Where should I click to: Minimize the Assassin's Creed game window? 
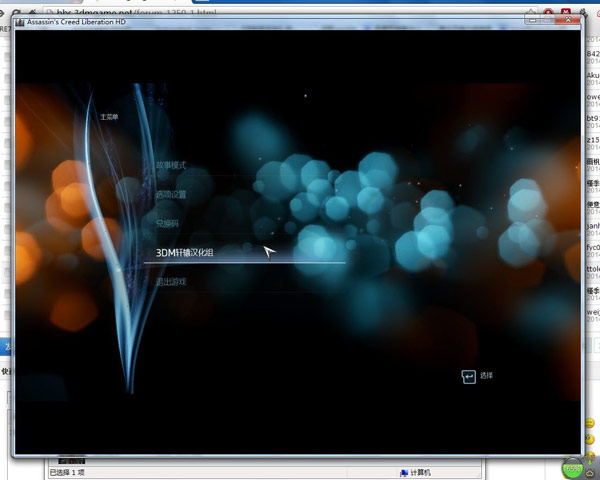tap(533, 20)
